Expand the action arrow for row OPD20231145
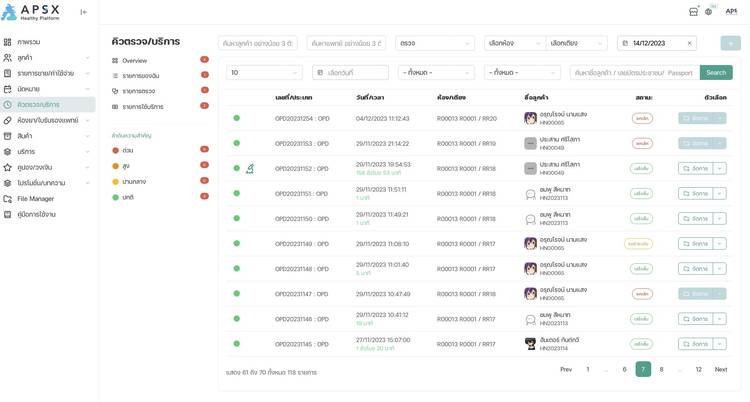Image resolution: width=750 pixels, height=402 pixels. [720, 344]
